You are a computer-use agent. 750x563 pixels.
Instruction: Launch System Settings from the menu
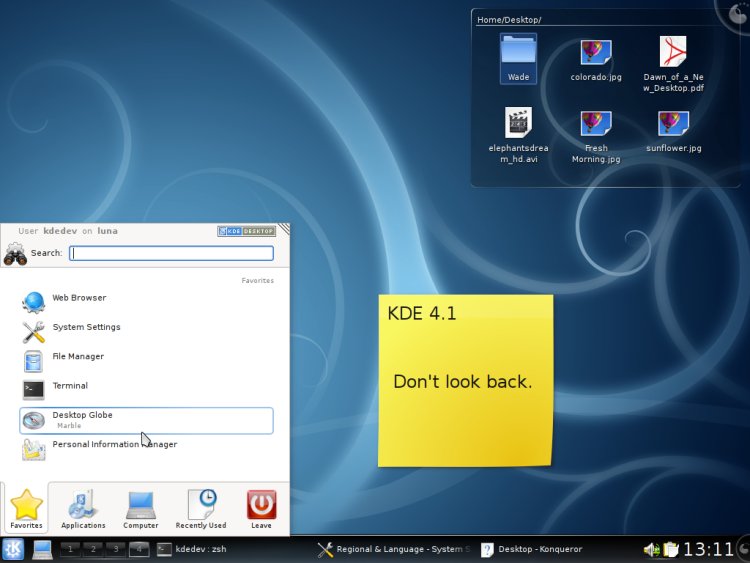(85, 328)
